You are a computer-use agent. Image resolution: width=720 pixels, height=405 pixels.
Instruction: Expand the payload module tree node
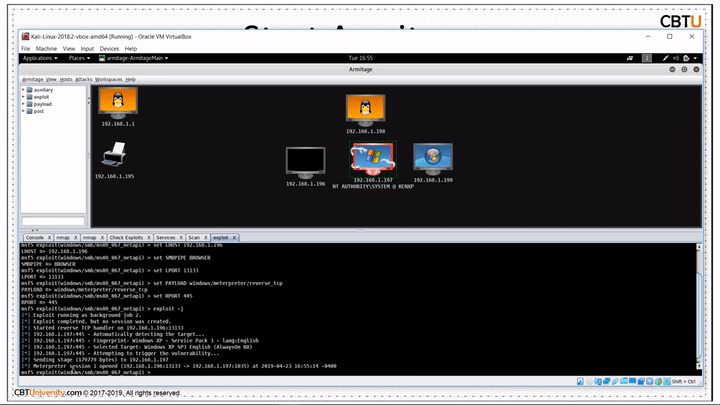23,104
